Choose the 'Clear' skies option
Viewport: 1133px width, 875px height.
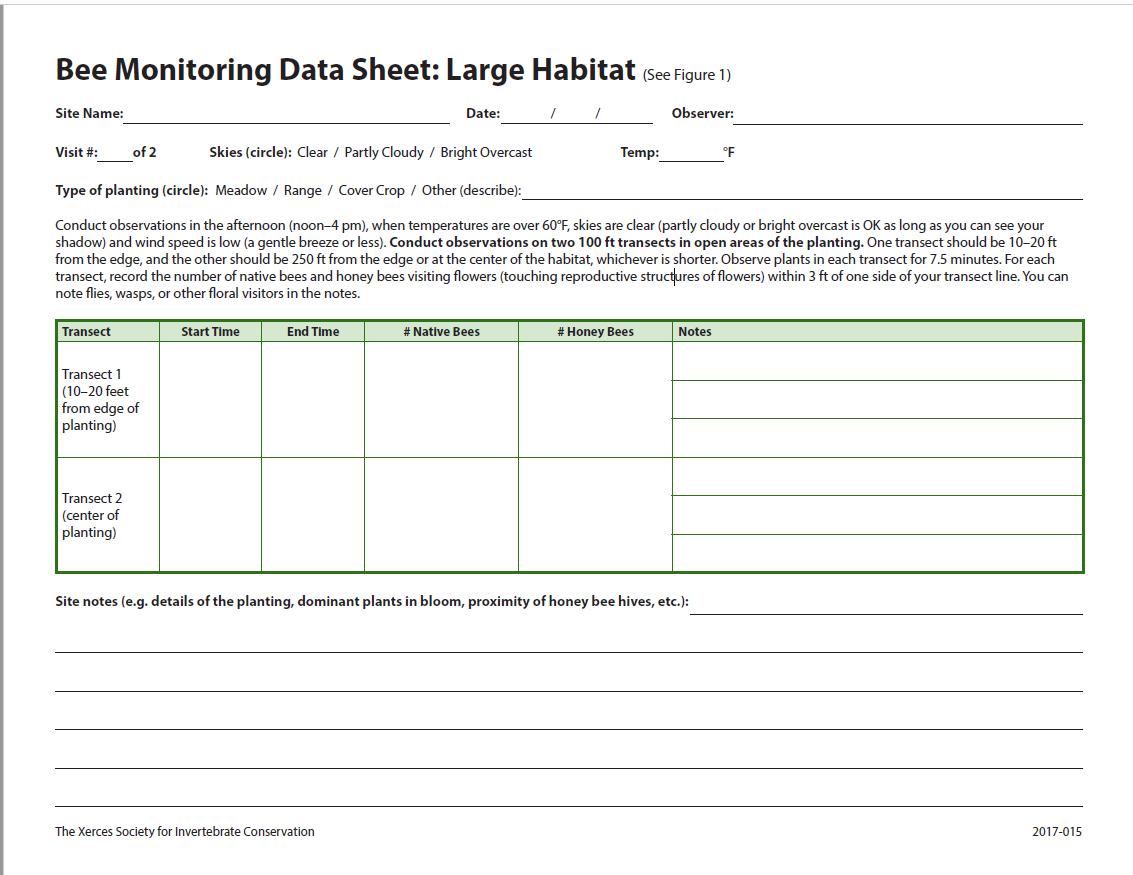click(x=312, y=153)
